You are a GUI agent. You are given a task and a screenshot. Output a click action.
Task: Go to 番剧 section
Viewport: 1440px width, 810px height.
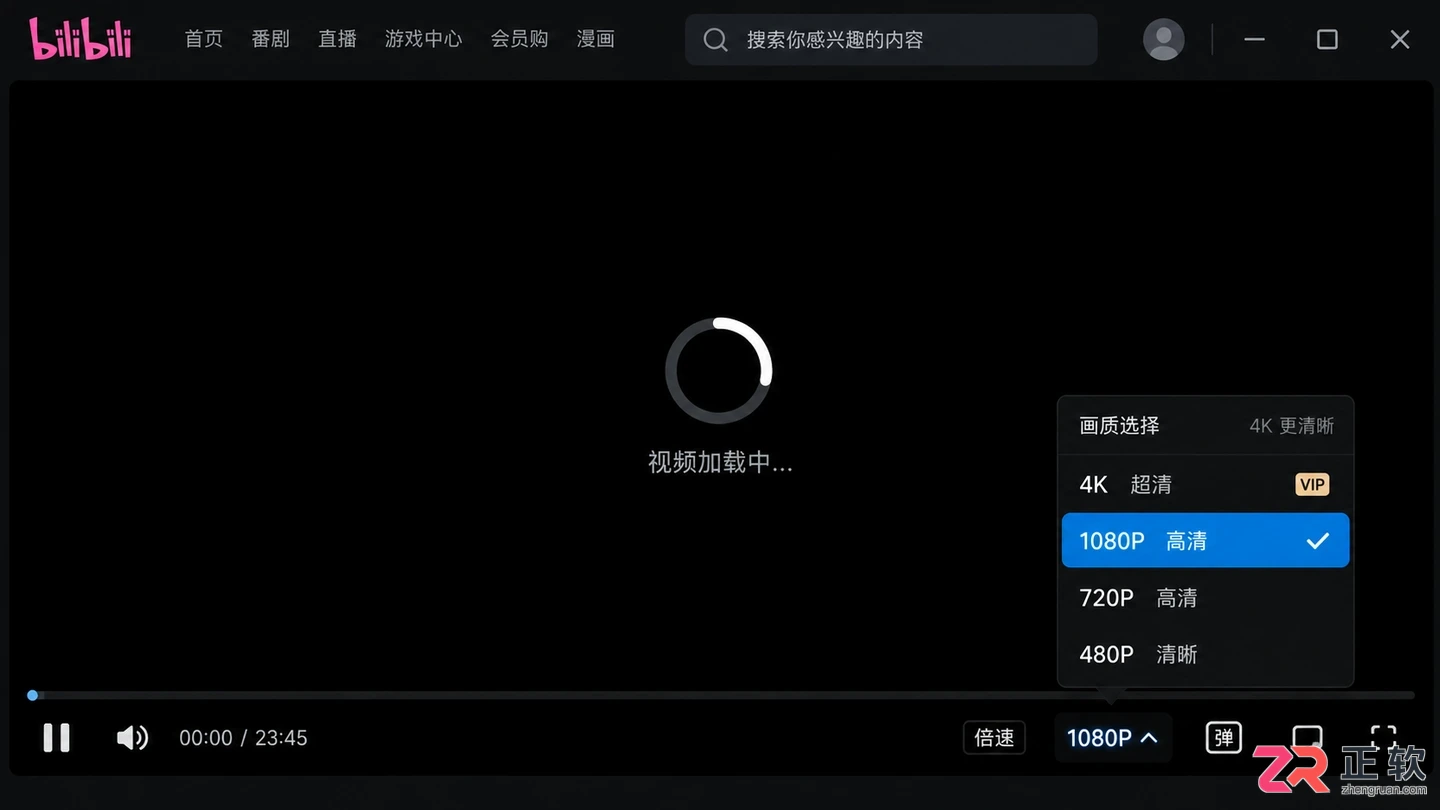[x=270, y=39]
